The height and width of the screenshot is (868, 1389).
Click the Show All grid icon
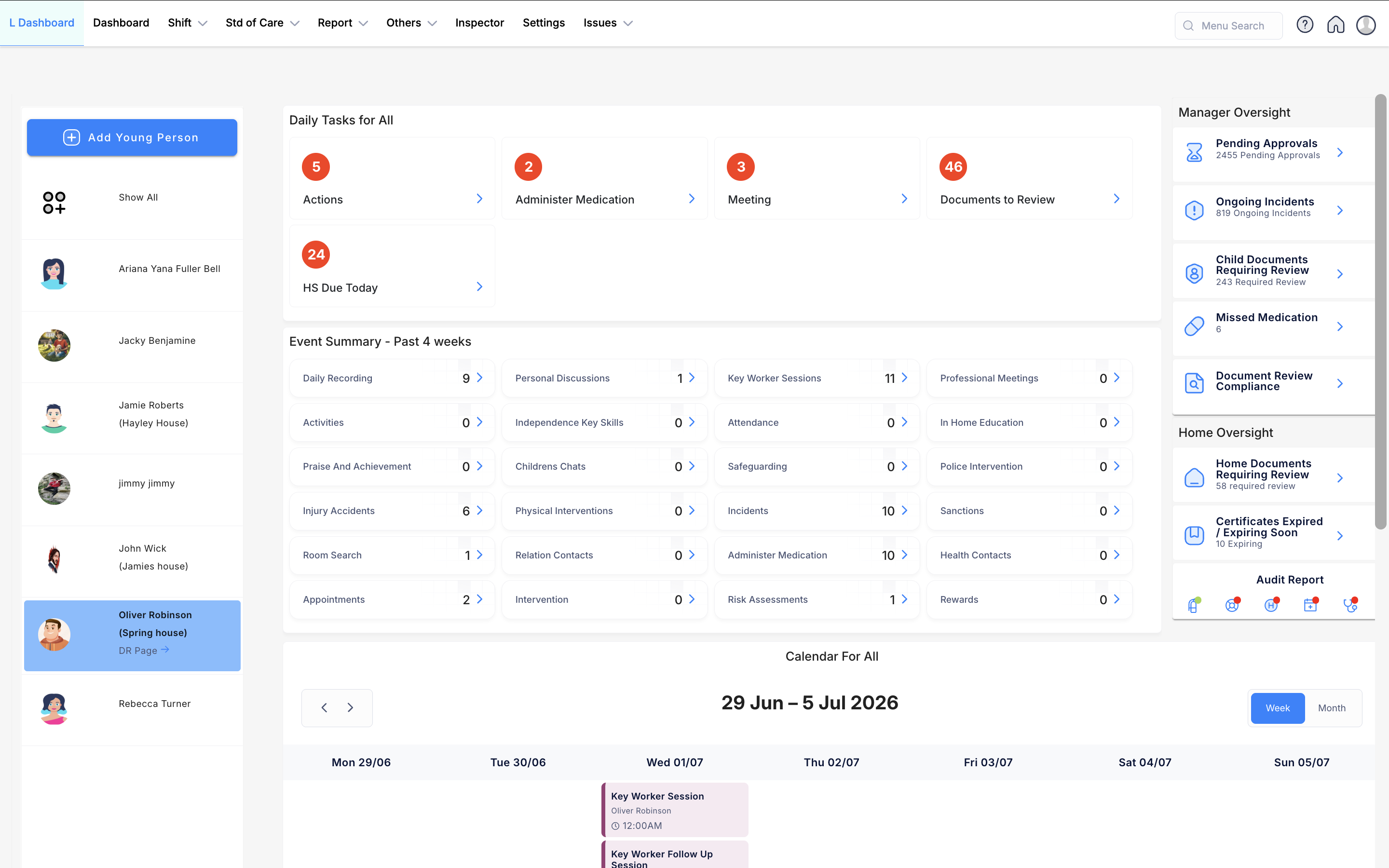54,203
